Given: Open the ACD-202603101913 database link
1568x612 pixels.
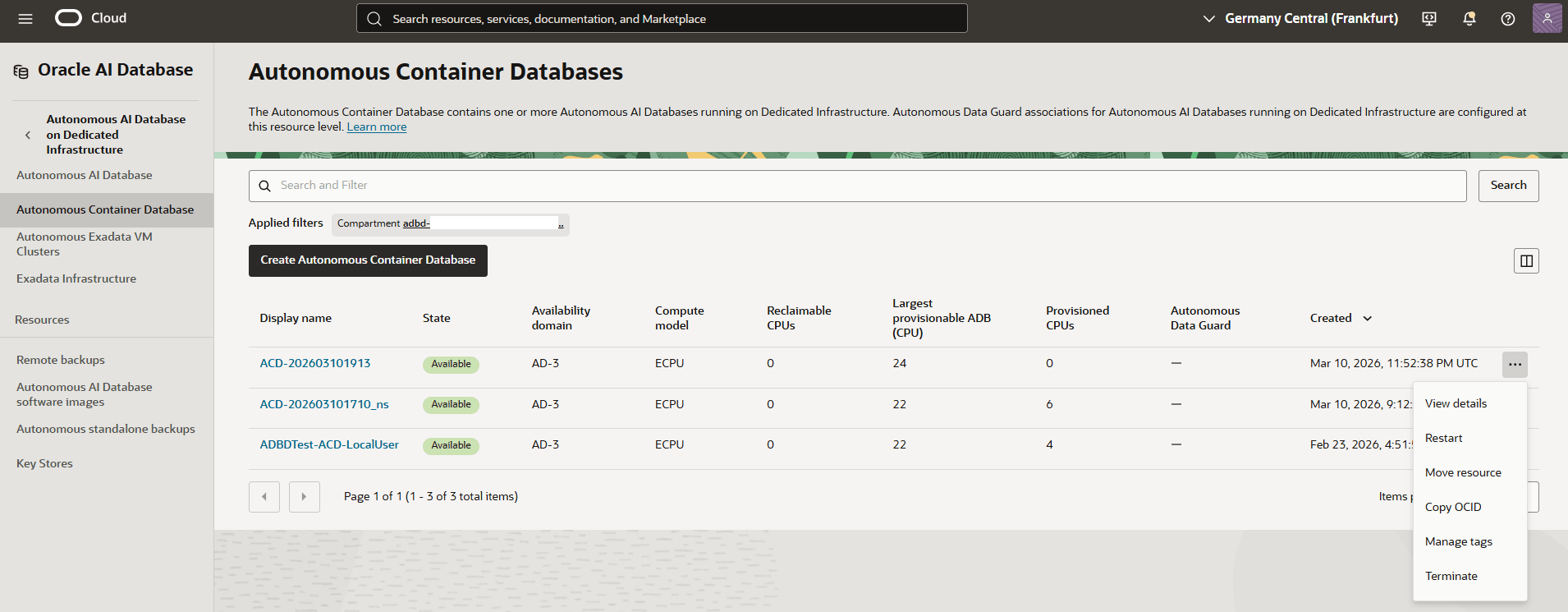Looking at the screenshot, I should tap(315, 363).
